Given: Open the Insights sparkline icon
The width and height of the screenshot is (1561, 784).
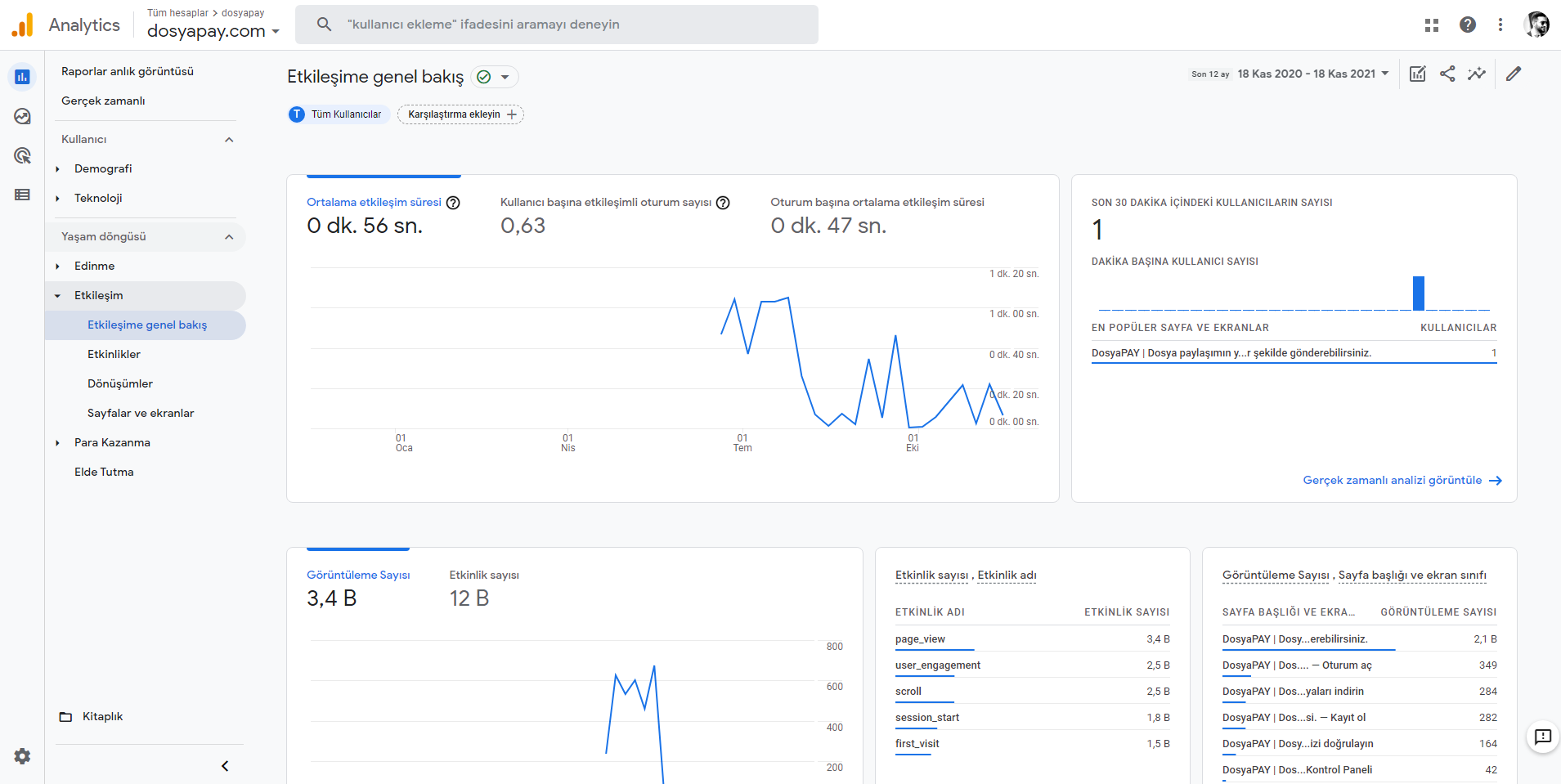Looking at the screenshot, I should (x=1477, y=74).
